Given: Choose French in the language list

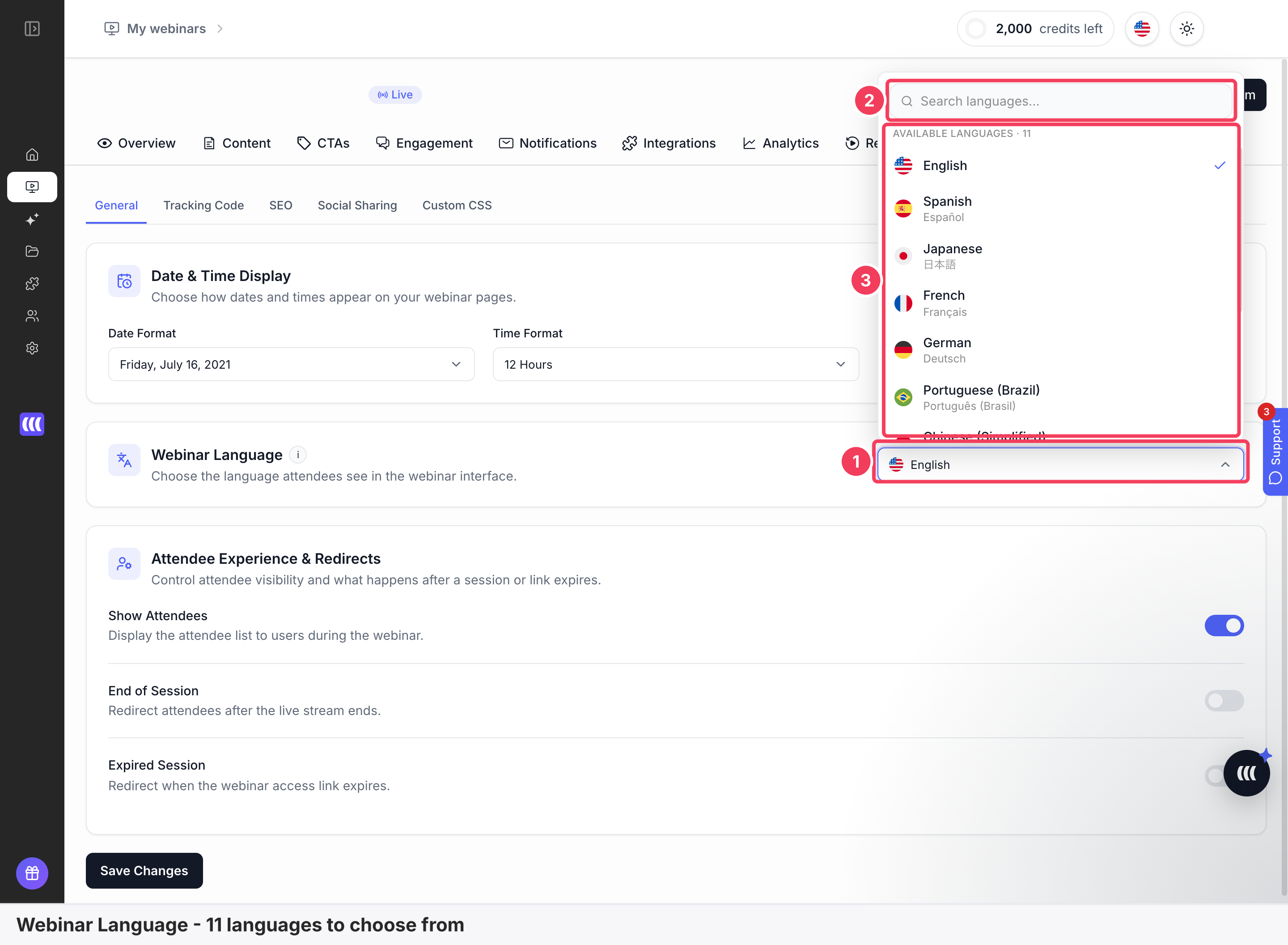Looking at the screenshot, I should (x=1060, y=303).
